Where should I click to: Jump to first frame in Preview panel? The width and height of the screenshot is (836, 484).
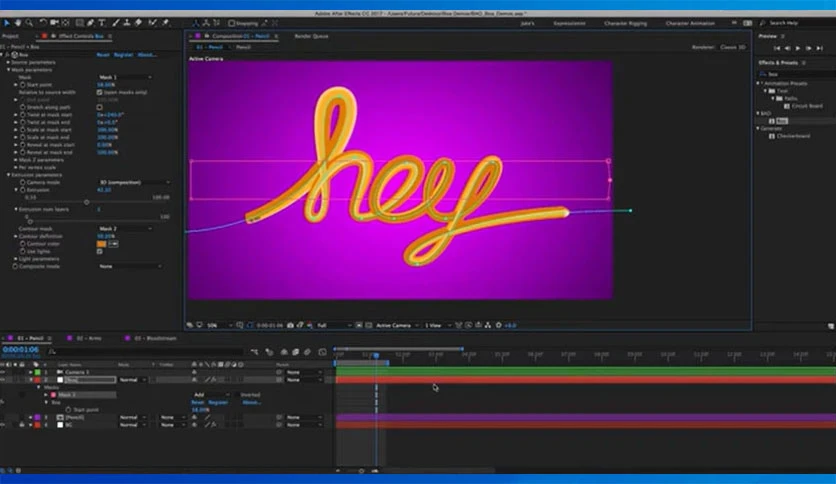[777, 49]
